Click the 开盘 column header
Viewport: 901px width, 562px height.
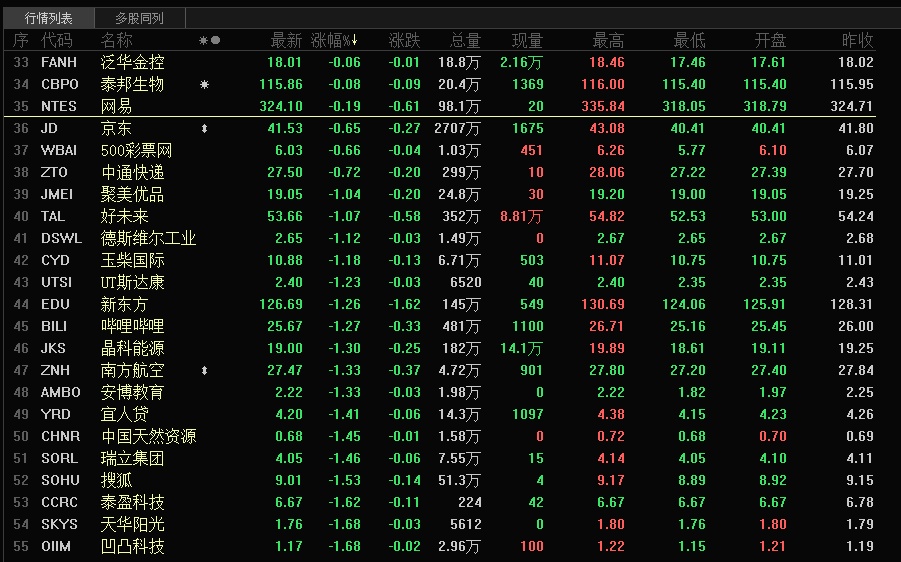771,40
